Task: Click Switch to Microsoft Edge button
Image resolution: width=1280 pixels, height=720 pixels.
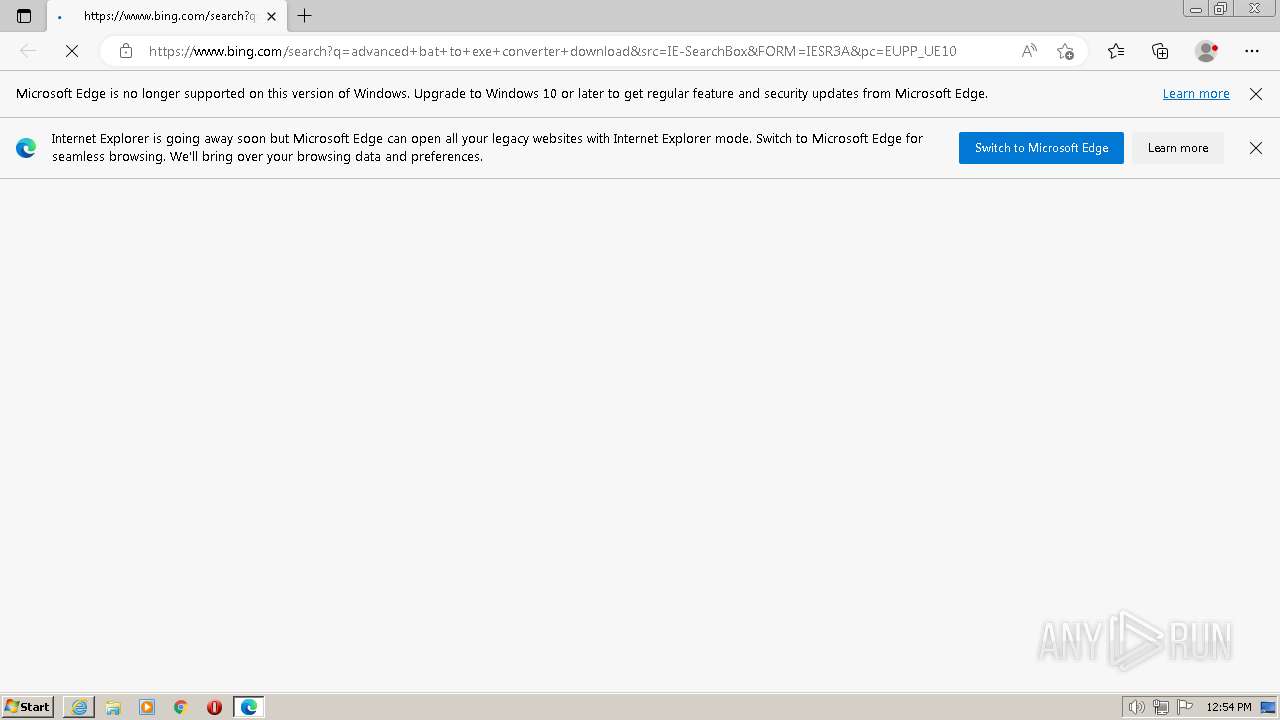Action: (1041, 148)
